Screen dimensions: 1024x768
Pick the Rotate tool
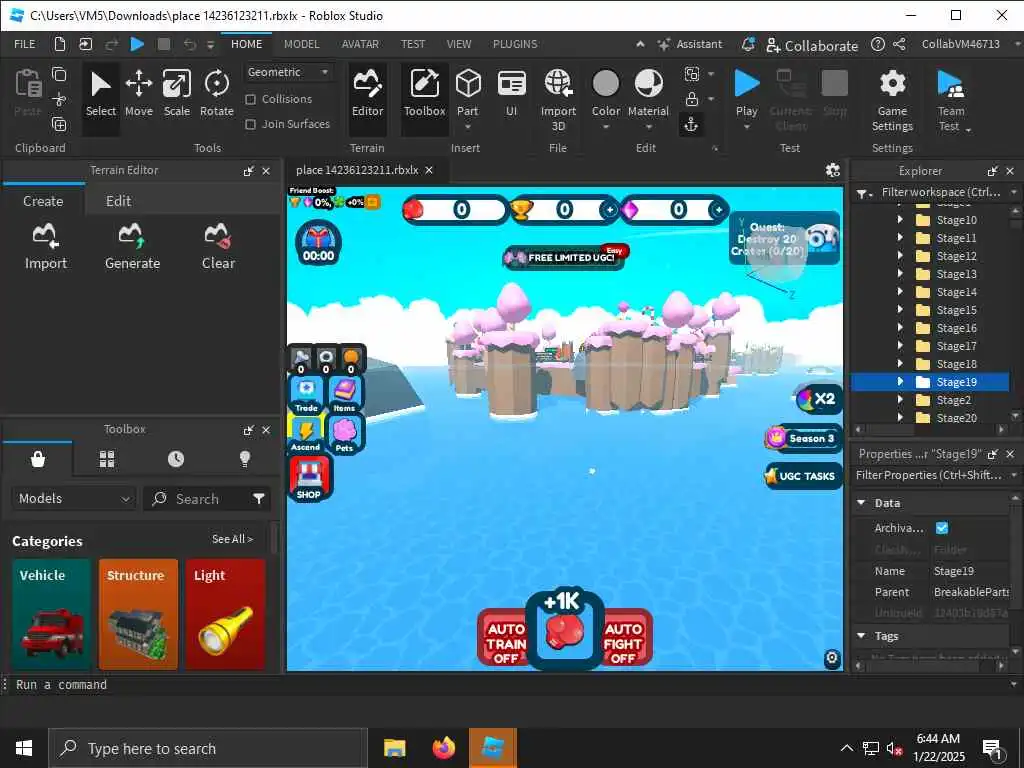tap(216, 94)
